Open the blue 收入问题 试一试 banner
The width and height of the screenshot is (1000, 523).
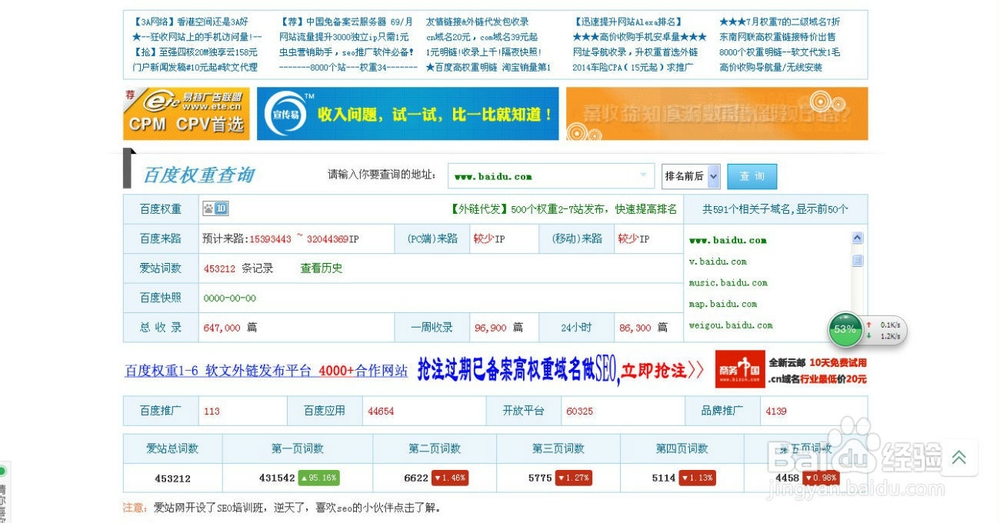[408, 114]
